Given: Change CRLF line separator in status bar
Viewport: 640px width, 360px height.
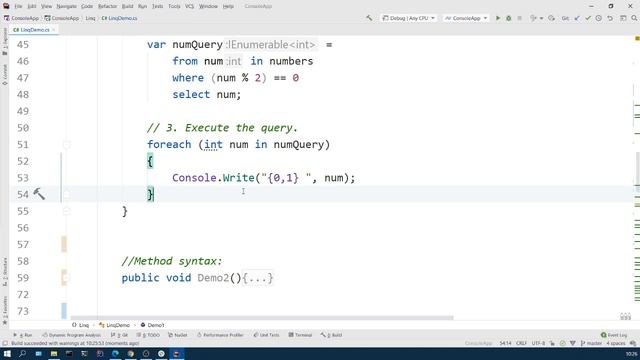Looking at the screenshot, I should pyautogui.click(x=521, y=343).
